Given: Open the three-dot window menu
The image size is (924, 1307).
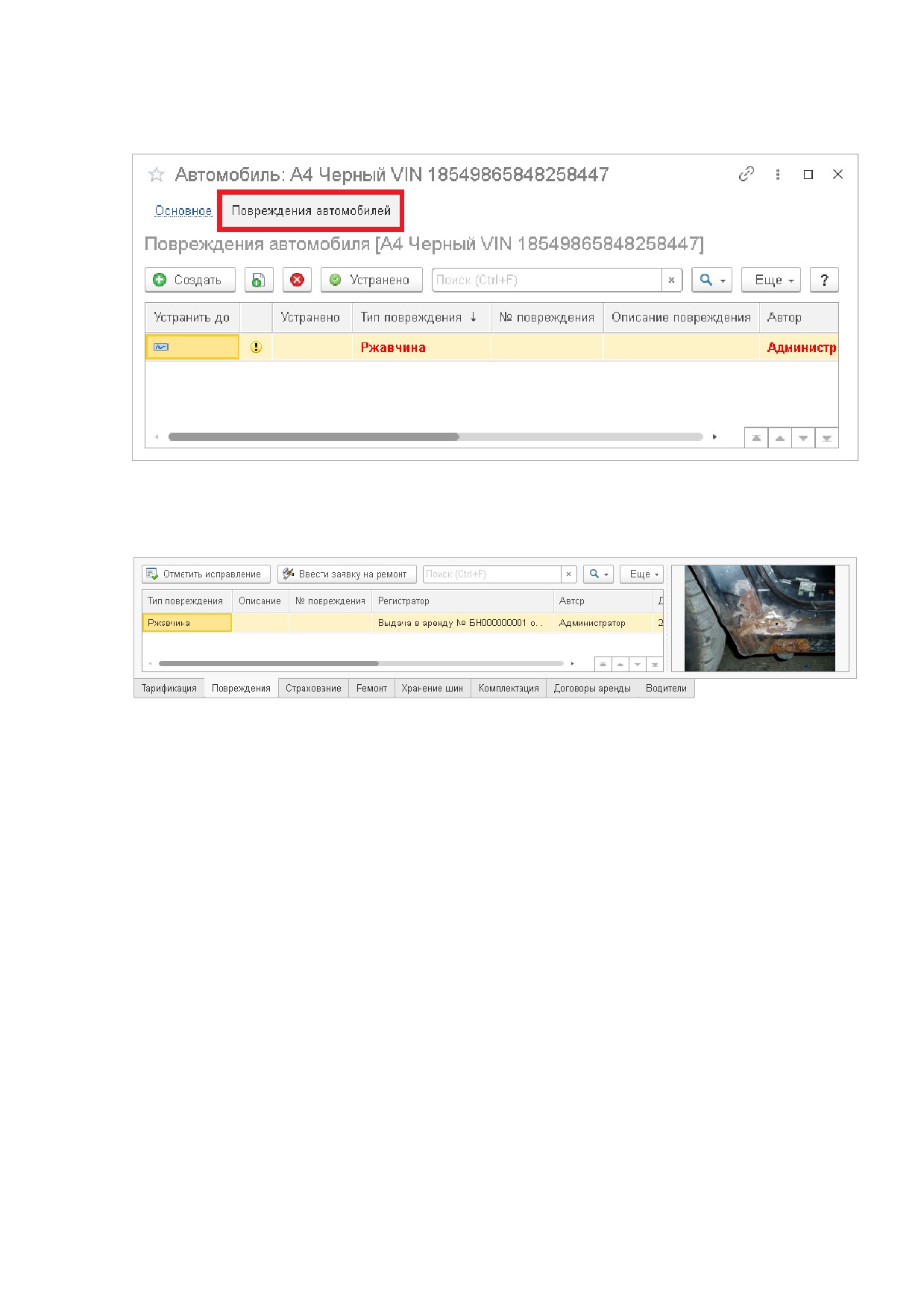Looking at the screenshot, I should click(x=778, y=175).
